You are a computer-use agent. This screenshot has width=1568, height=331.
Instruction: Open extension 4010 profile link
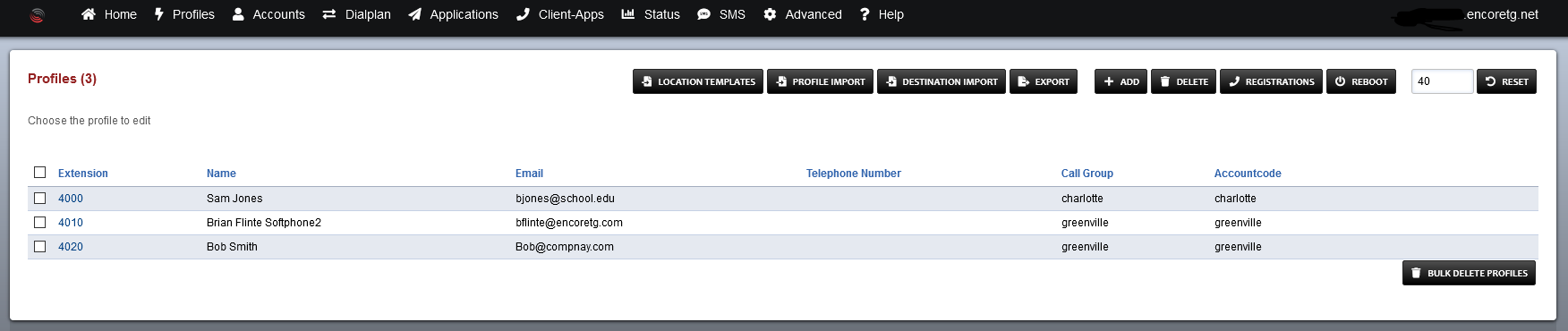click(x=71, y=223)
